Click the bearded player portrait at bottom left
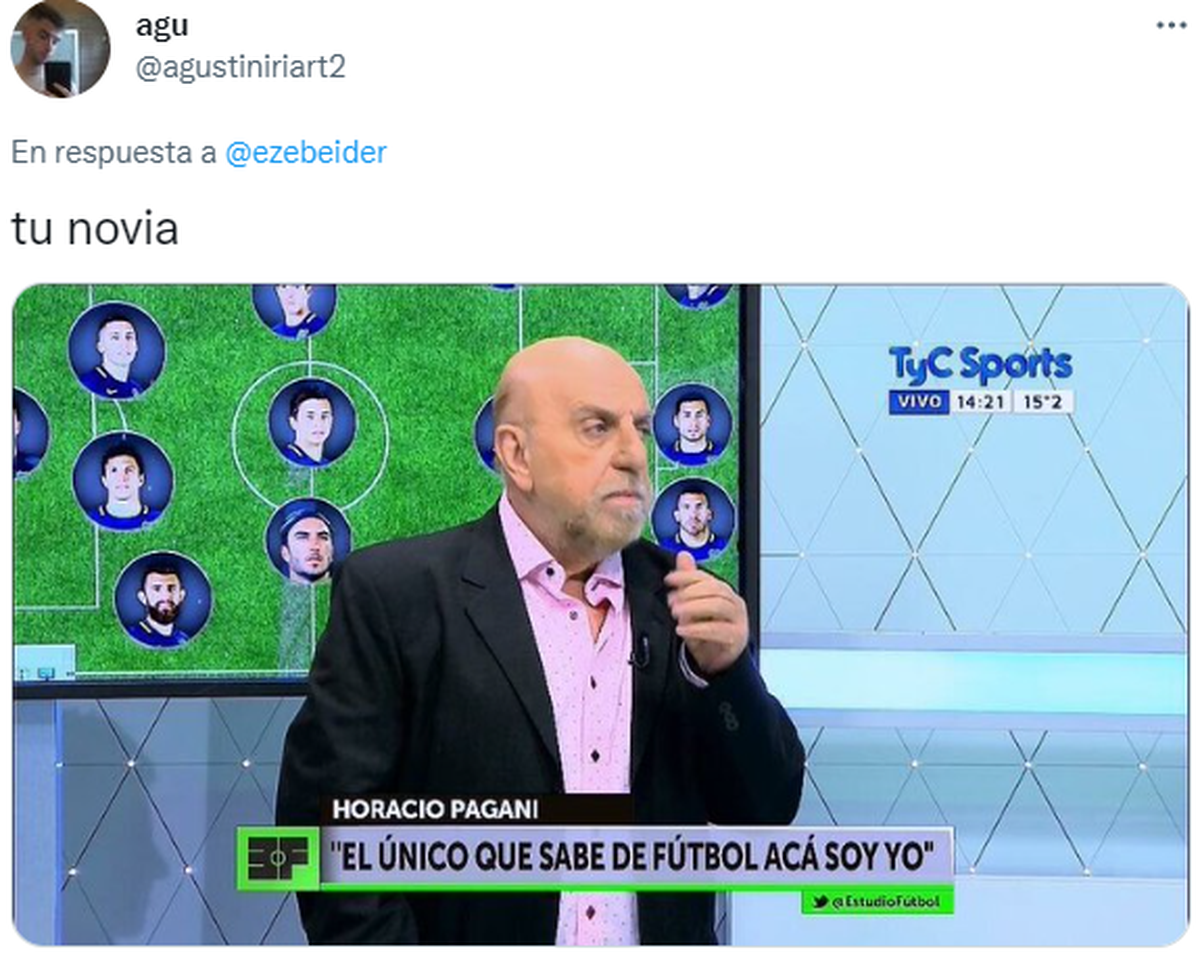This screenshot has width=1200, height=956. coord(162,599)
